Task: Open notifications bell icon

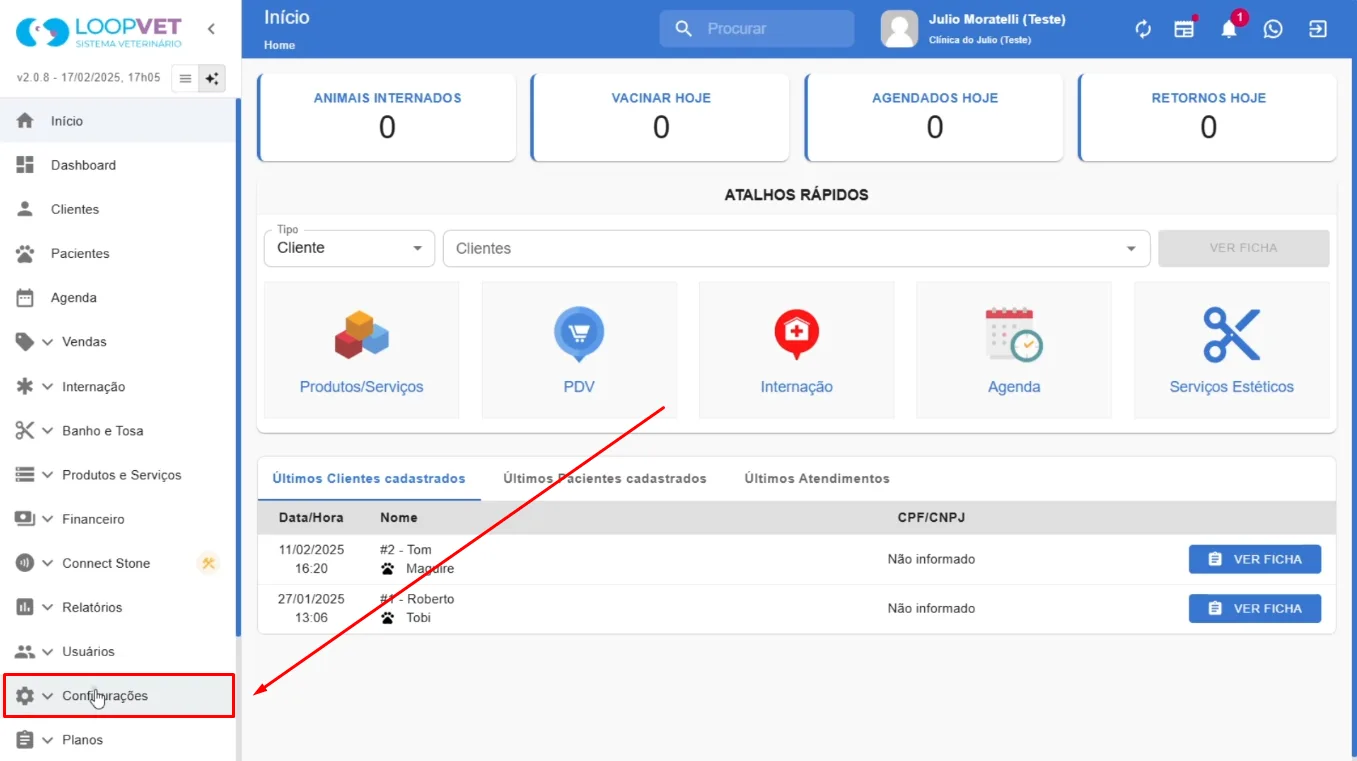Action: (1229, 29)
